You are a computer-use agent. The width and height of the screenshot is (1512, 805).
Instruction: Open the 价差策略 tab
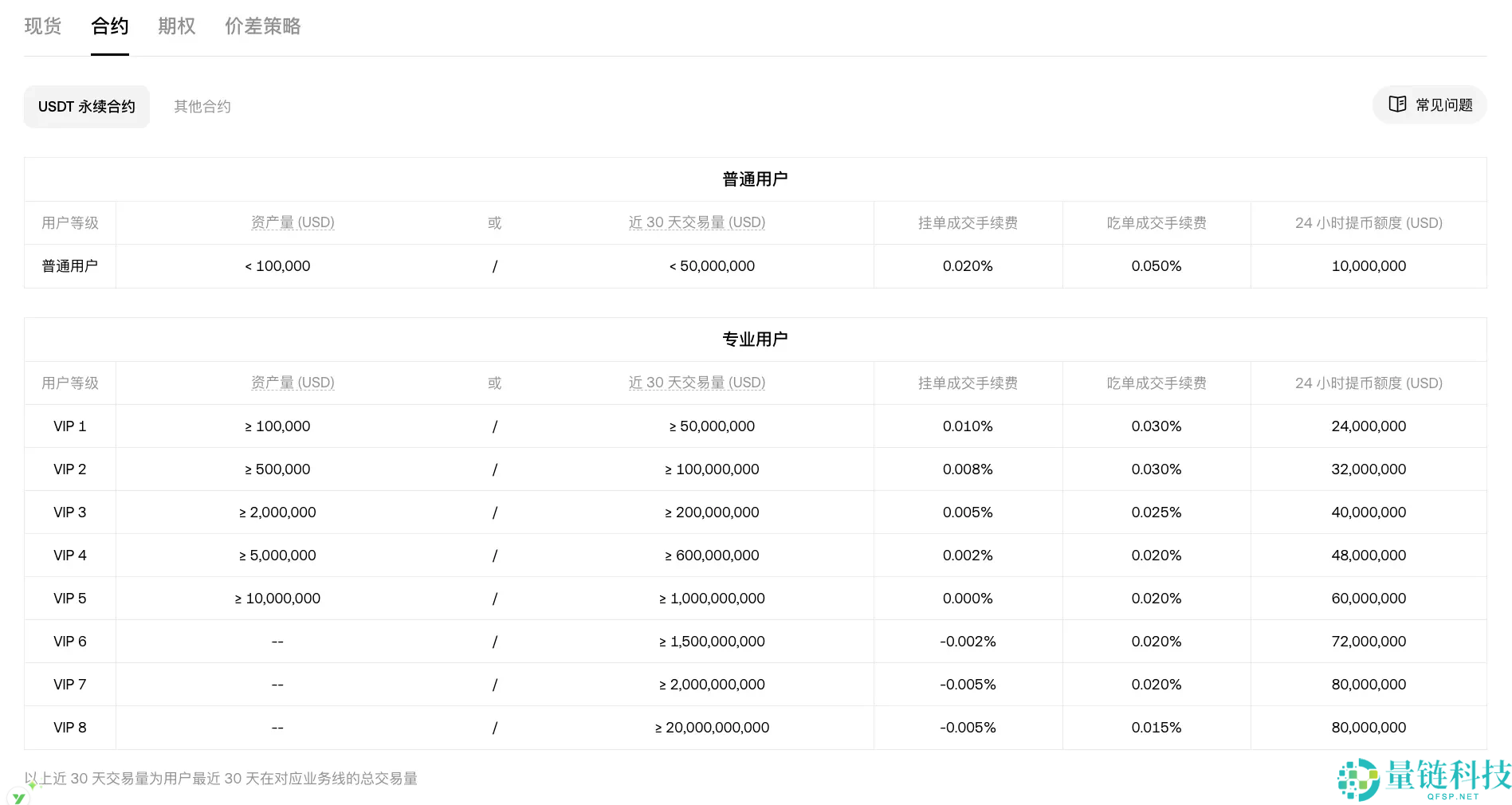click(262, 26)
